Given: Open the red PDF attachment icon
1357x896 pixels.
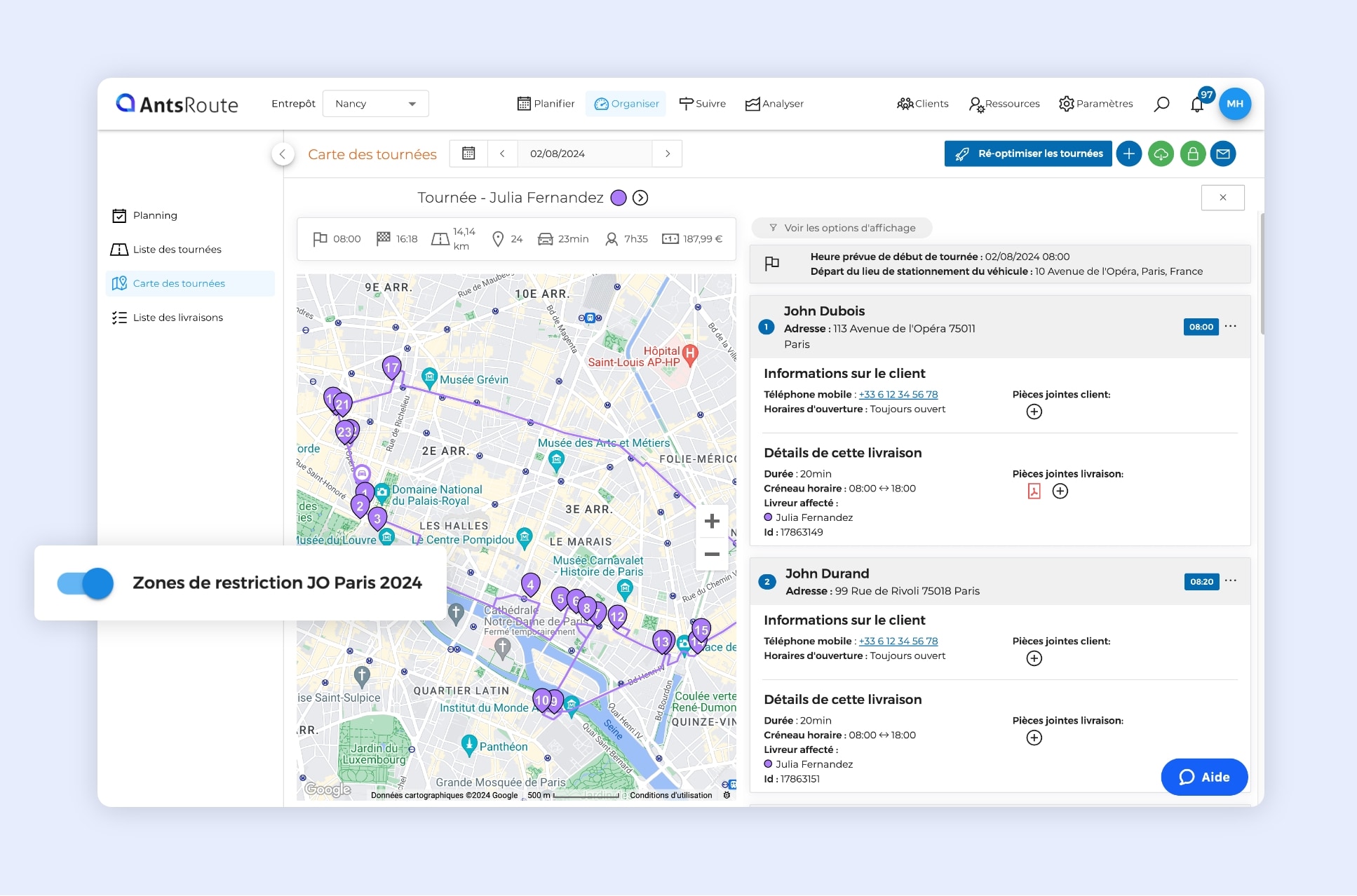Looking at the screenshot, I should [1034, 491].
